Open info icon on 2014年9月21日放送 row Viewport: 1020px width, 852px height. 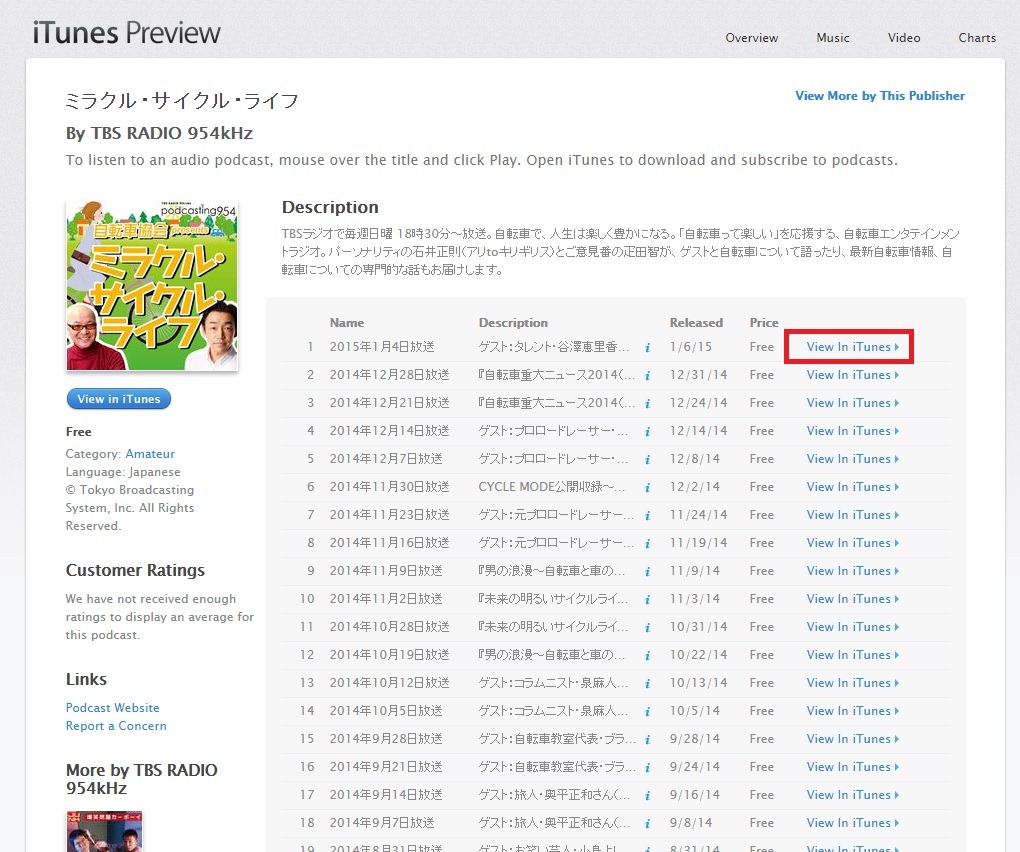click(x=647, y=768)
